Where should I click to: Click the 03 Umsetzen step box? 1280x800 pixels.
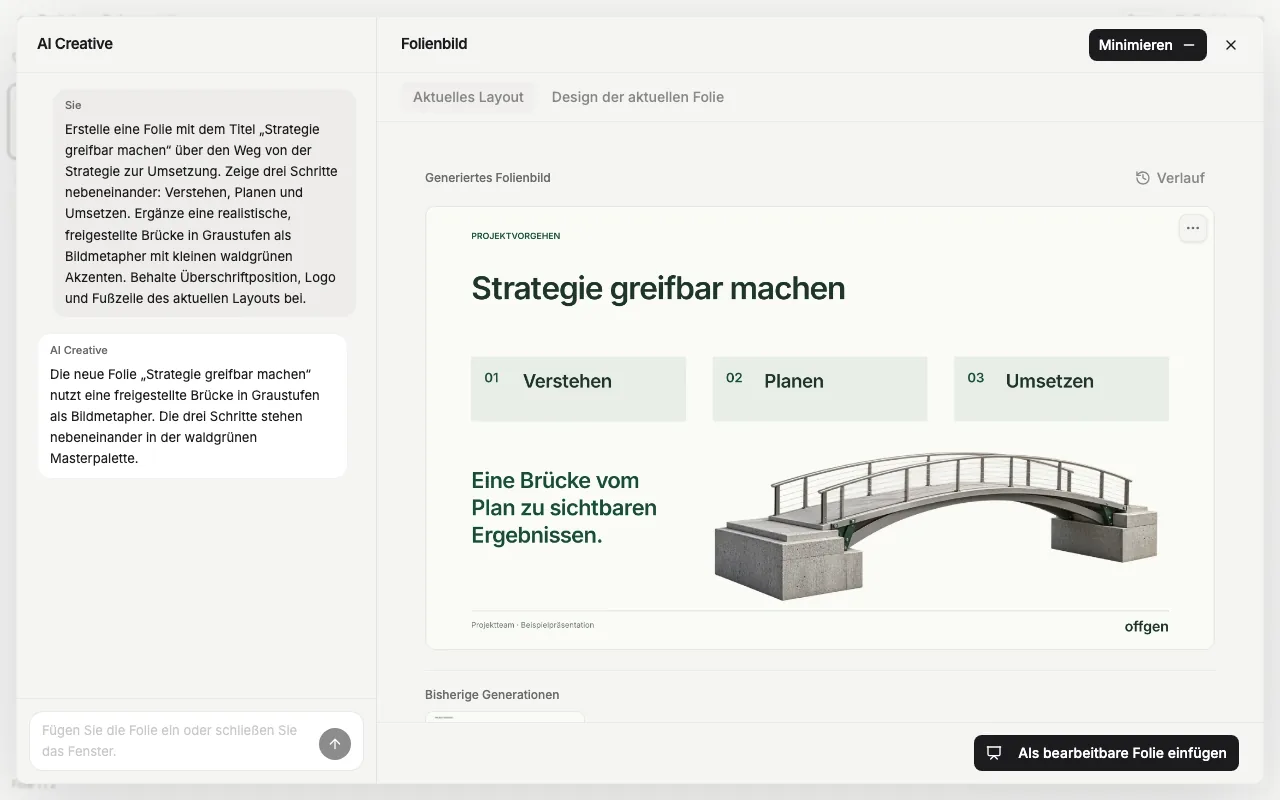point(1061,388)
